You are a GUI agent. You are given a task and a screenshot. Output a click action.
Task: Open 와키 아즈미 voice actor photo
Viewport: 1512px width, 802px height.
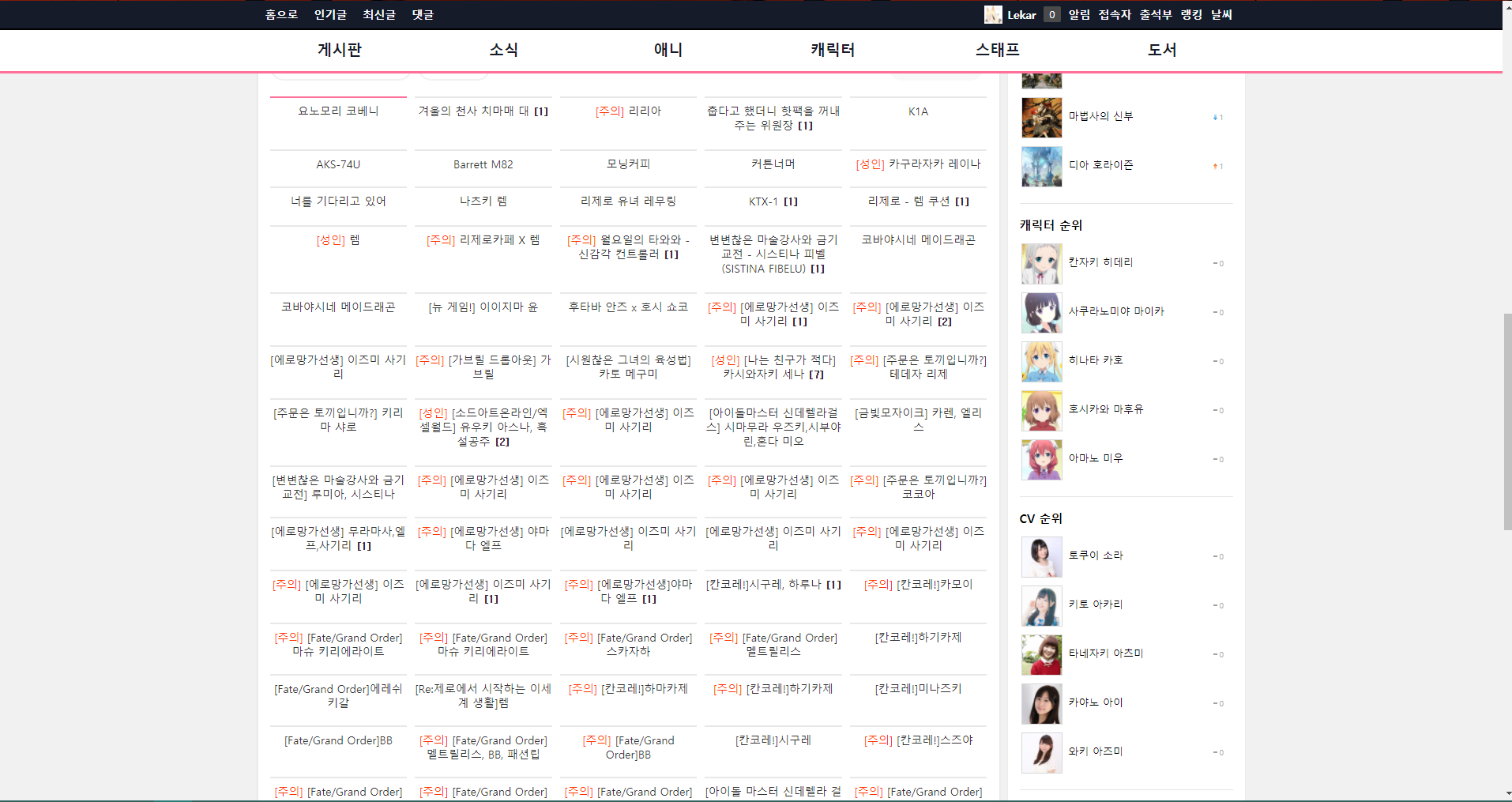[1041, 752]
